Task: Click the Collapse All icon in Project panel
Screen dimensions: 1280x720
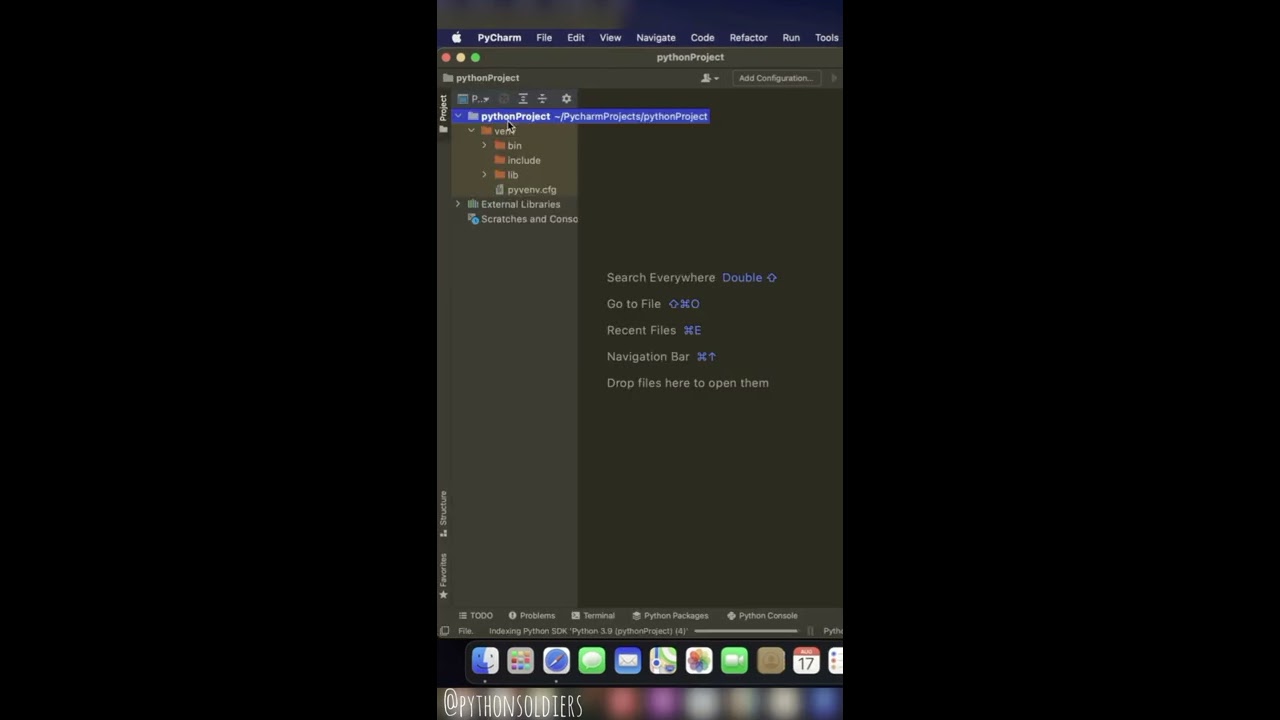Action: point(542,99)
